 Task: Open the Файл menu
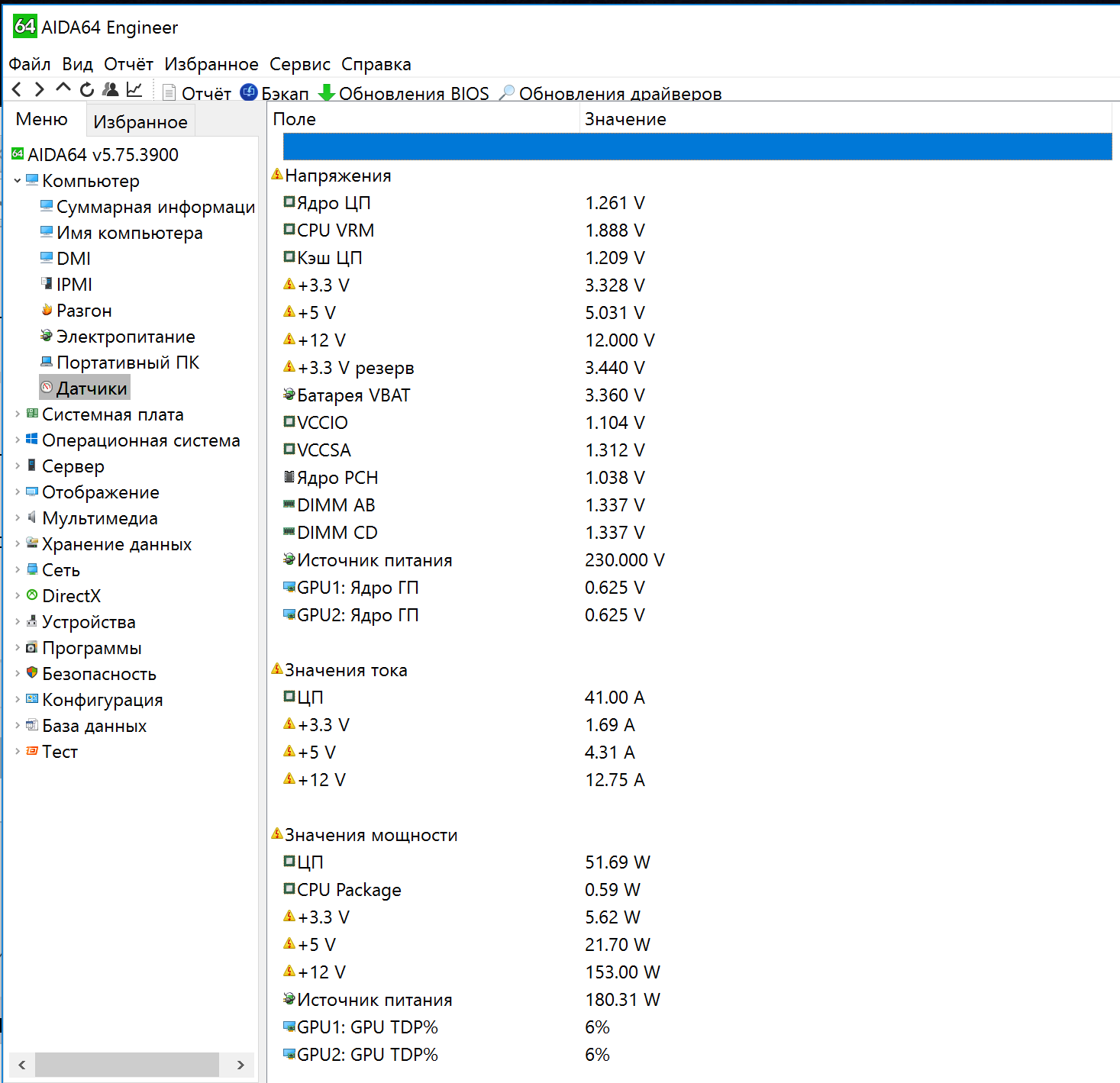(30, 64)
